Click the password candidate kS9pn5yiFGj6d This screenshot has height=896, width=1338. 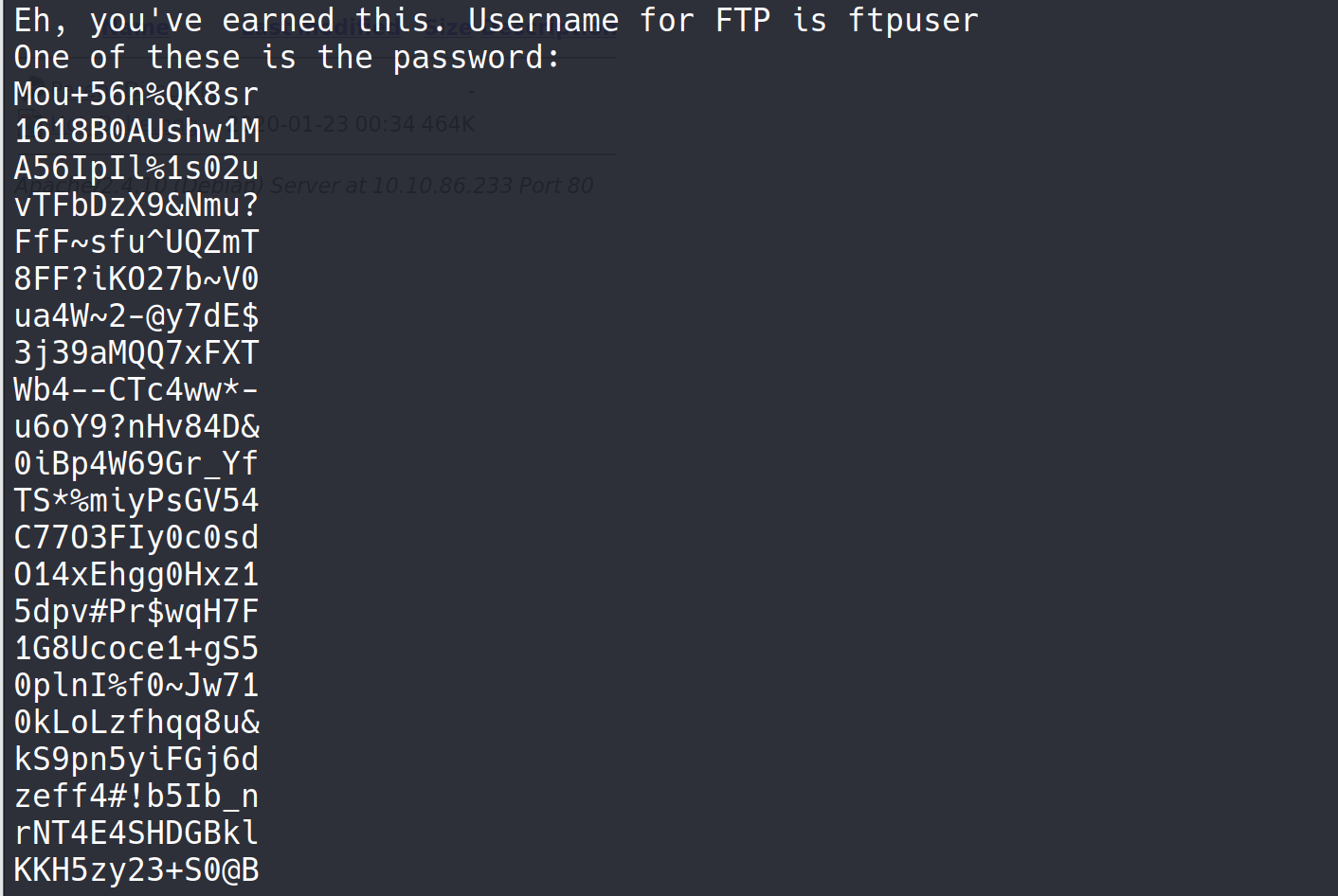[x=136, y=760]
